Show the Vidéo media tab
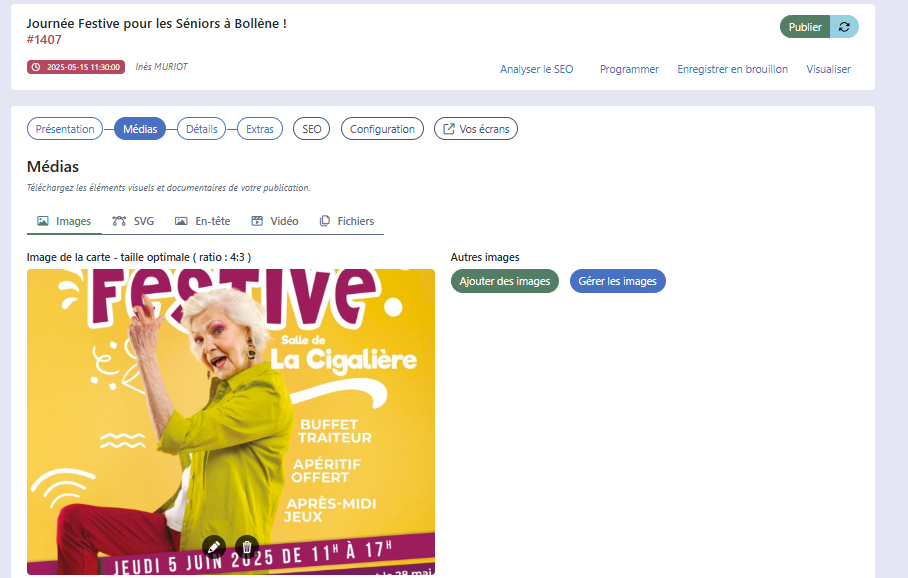 [274, 221]
